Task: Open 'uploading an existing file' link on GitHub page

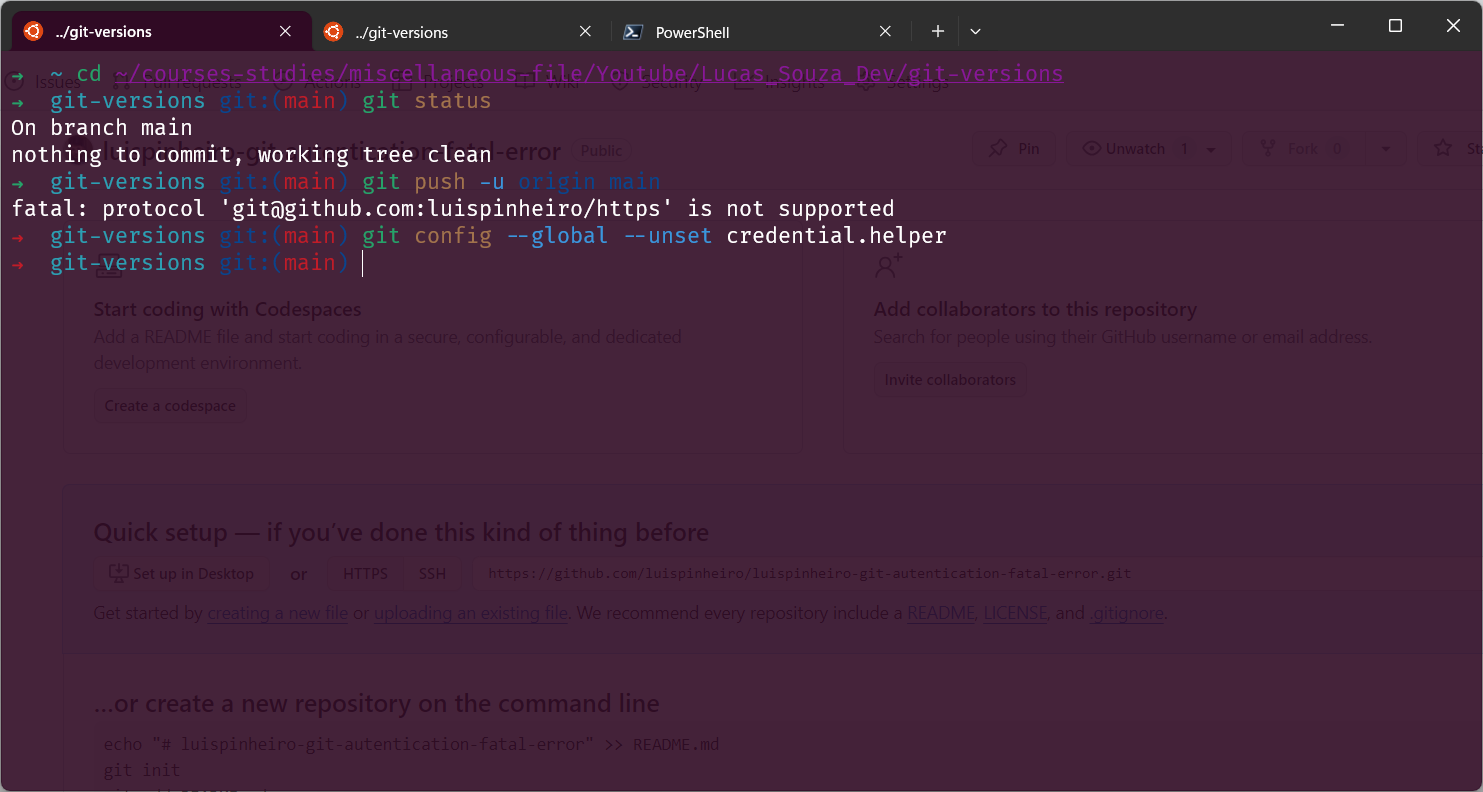Action: pyautogui.click(x=471, y=613)
